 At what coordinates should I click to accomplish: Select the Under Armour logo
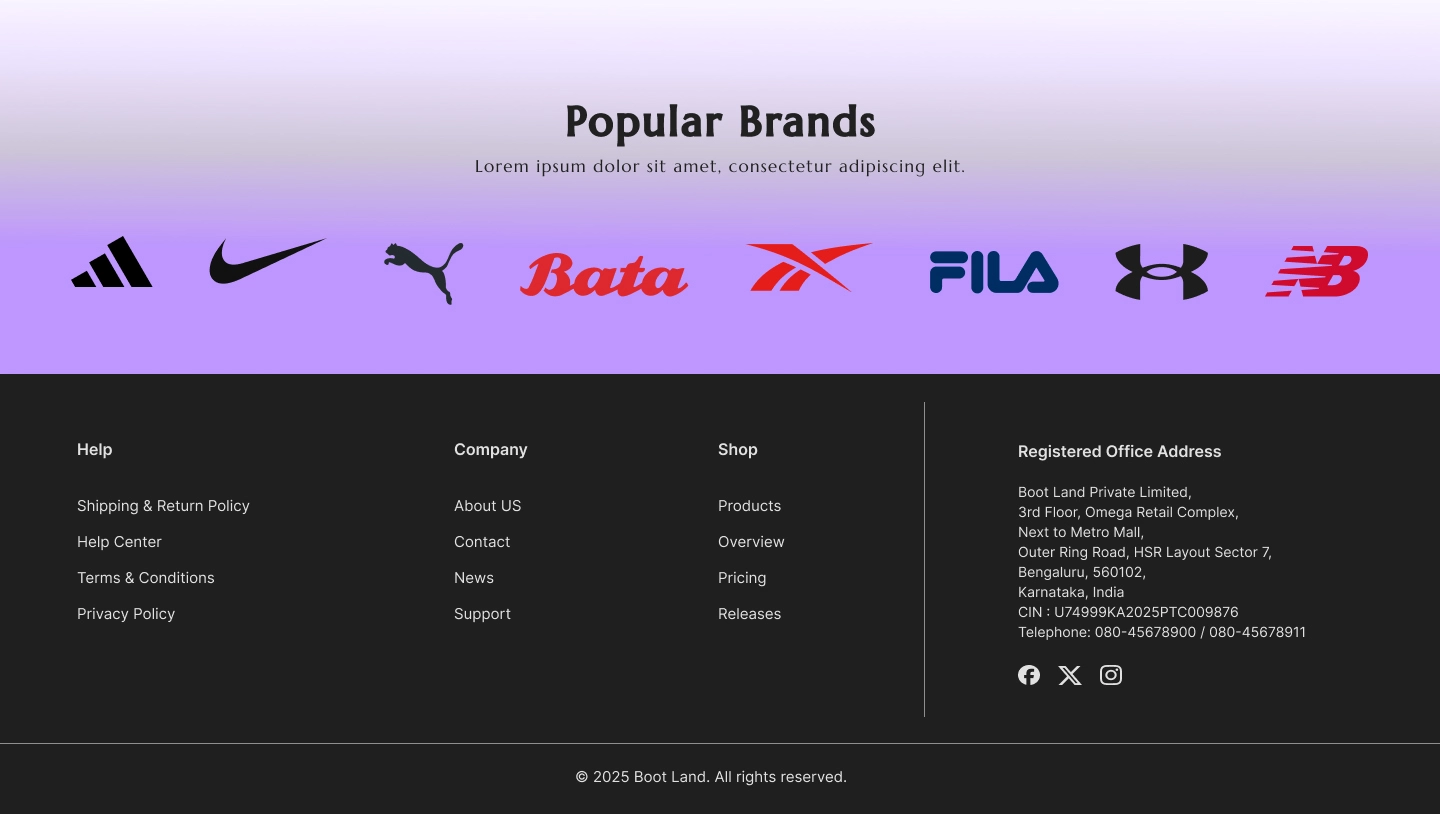point(1161,272)
